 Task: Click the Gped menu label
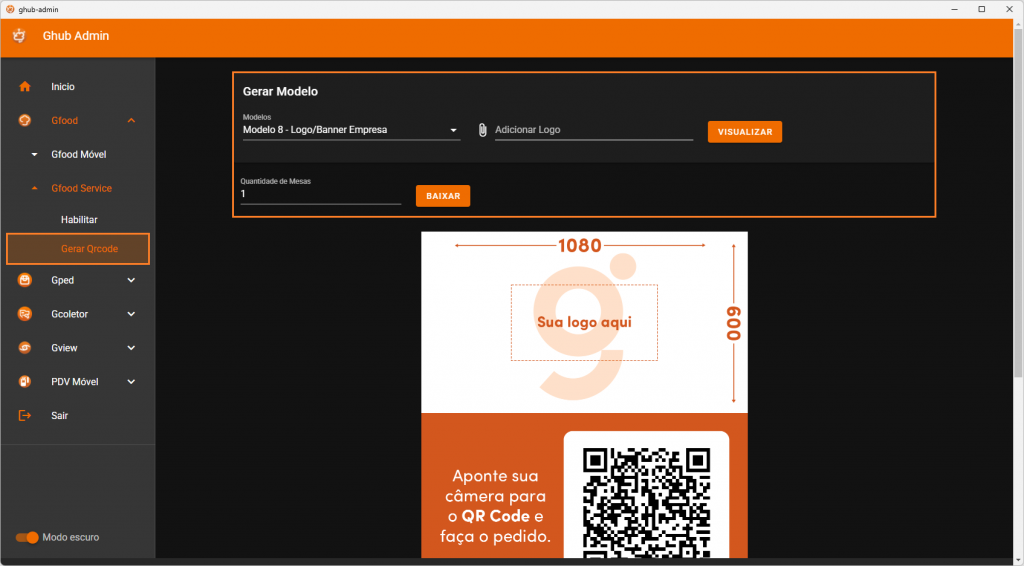[x=63, y=280]
